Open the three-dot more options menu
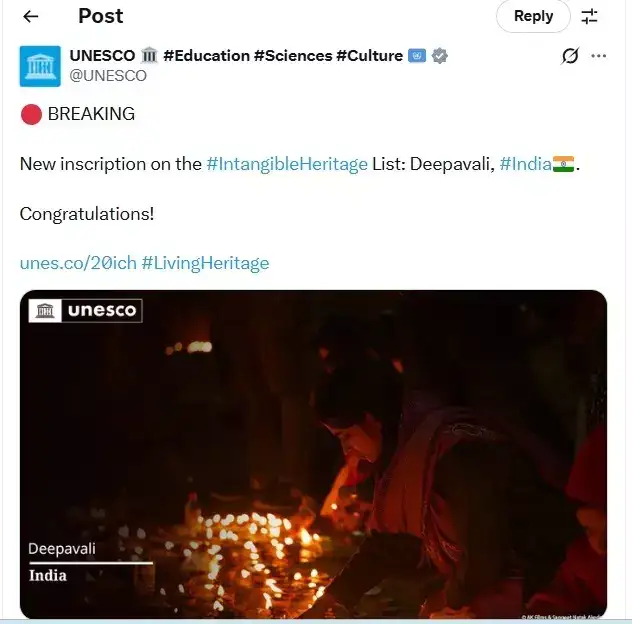Image resolution: width=632 pixels, height=624 pixels. 599,56
